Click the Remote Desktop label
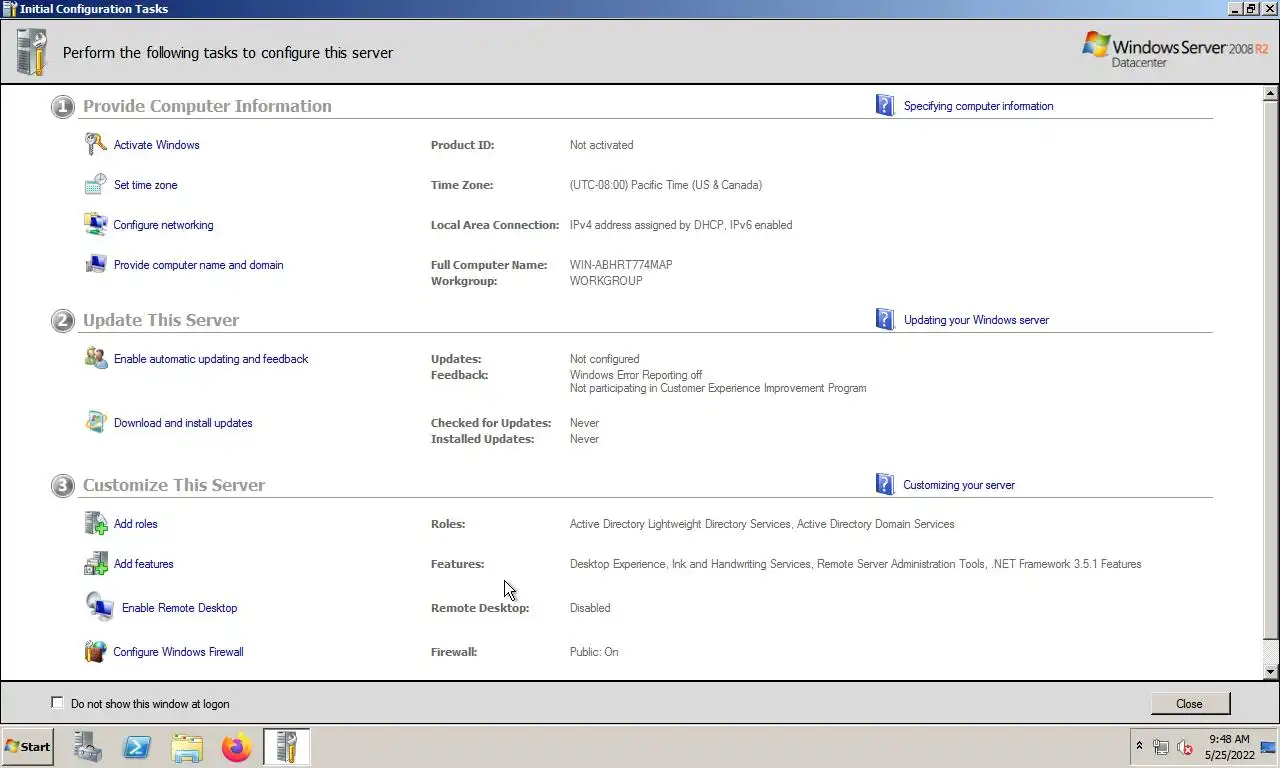The image size is (1280, 768). (x=480, y=608)
